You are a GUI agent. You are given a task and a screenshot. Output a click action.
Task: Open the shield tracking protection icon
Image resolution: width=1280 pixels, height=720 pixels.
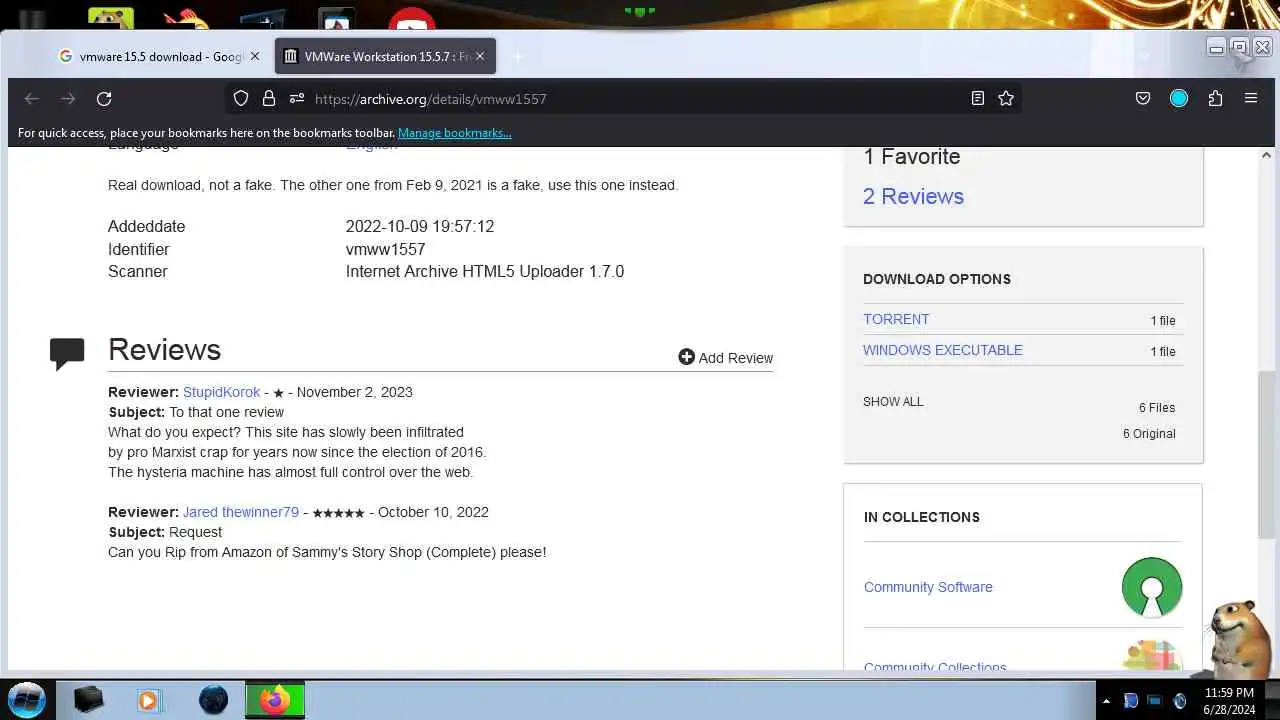[x=241, y=98]
